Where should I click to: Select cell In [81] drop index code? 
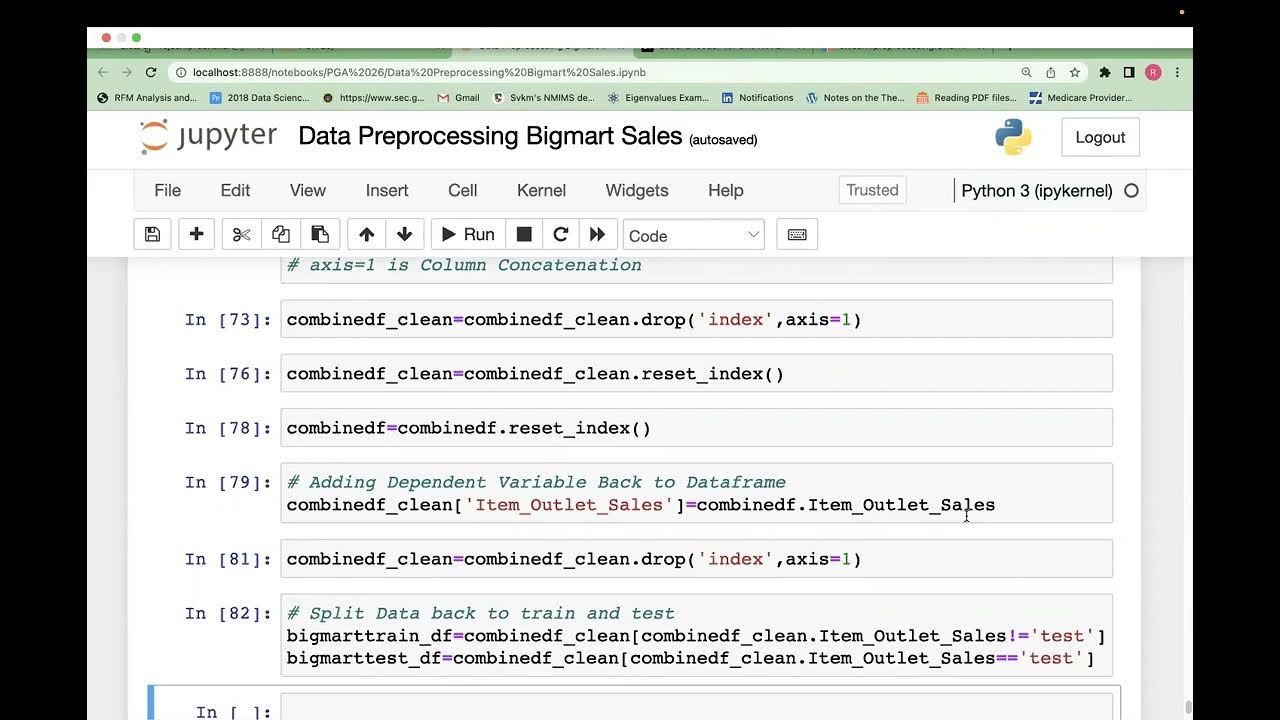click(x=697, y=559)
